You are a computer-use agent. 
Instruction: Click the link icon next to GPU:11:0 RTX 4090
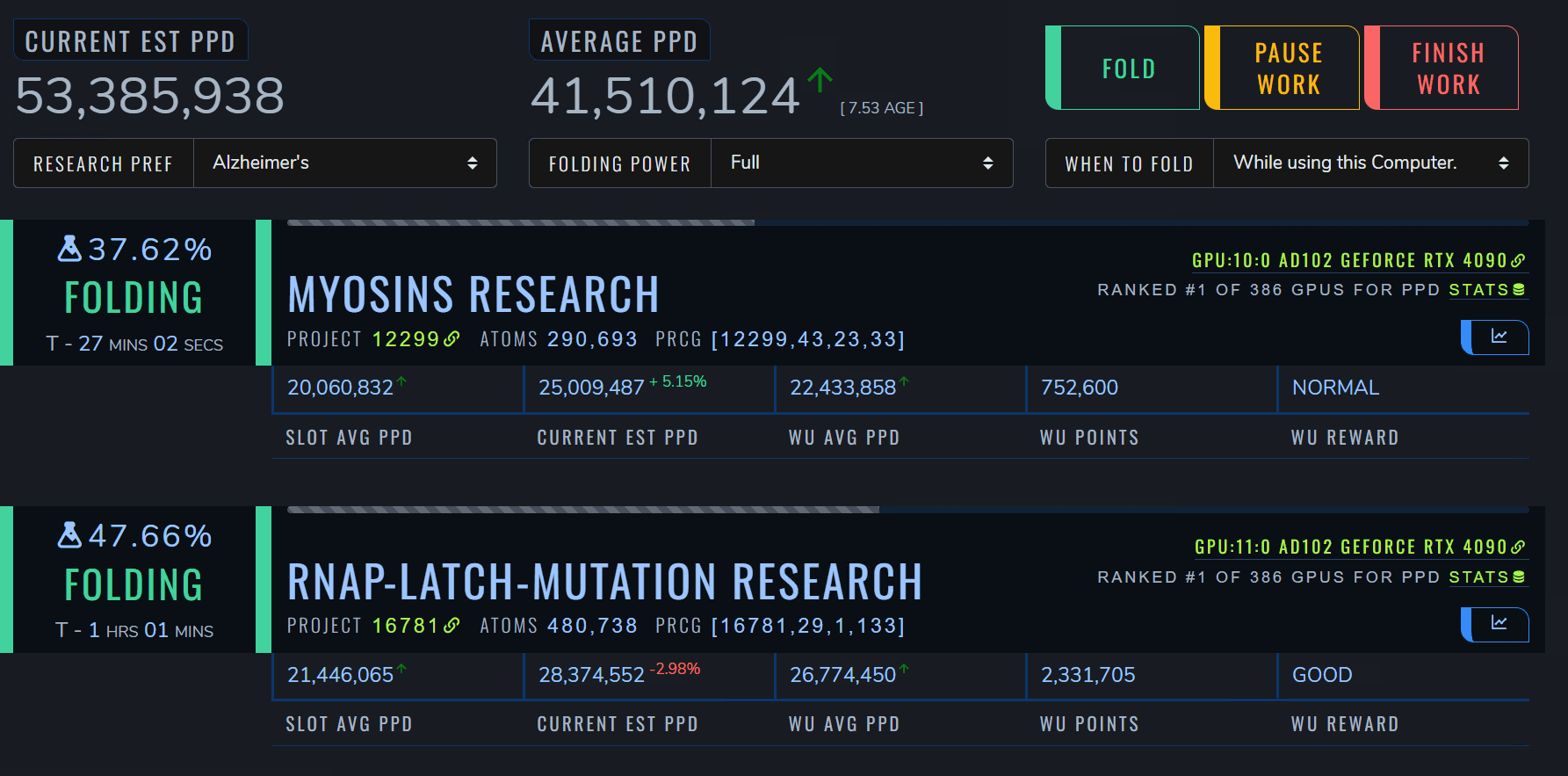pos(1518,547)
